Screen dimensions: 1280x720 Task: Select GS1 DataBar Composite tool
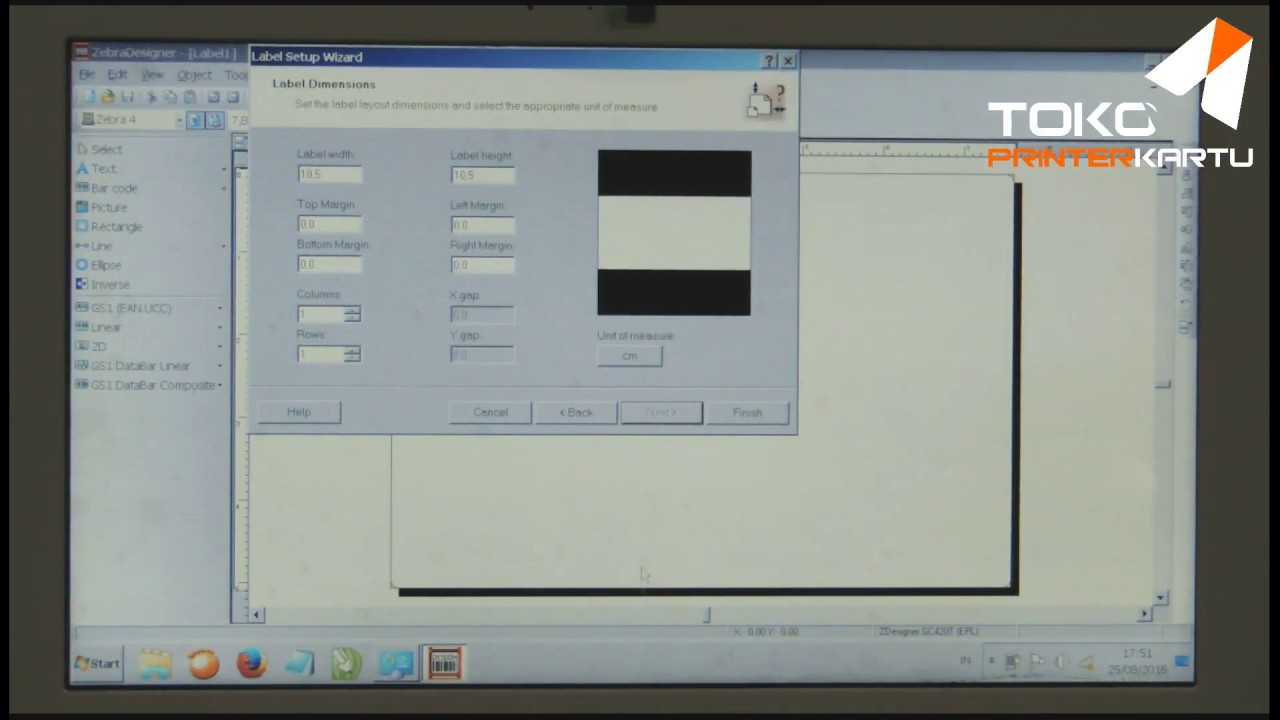pyautogui.click(x=146, y=385)
